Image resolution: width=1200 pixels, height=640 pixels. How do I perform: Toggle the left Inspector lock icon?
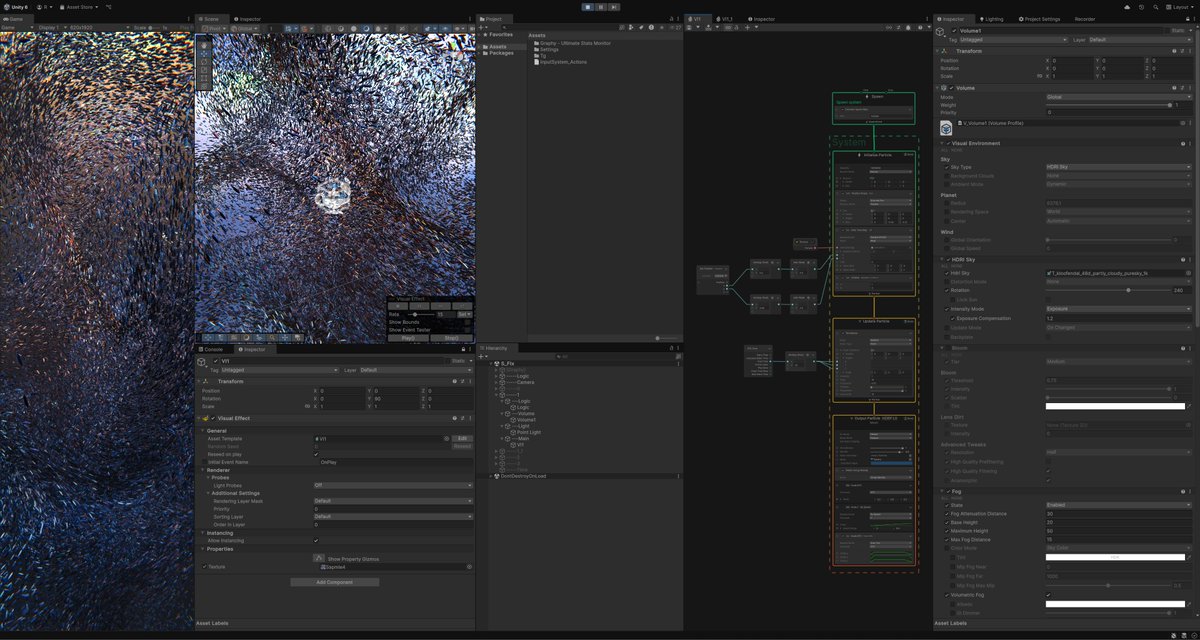tap(462, 349)
